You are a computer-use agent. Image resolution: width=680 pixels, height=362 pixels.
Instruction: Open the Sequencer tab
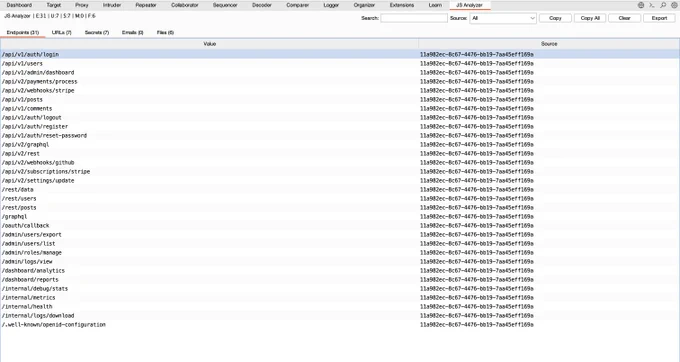pos(225,5)
